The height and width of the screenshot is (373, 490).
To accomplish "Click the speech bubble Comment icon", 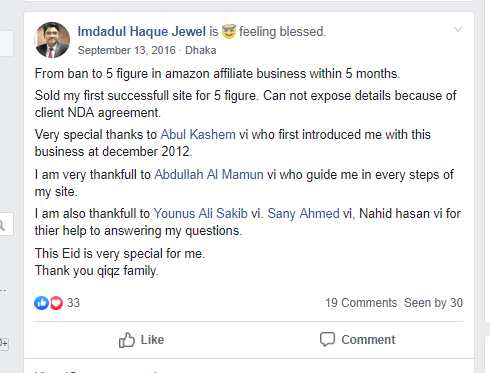I will pos(327,339).
